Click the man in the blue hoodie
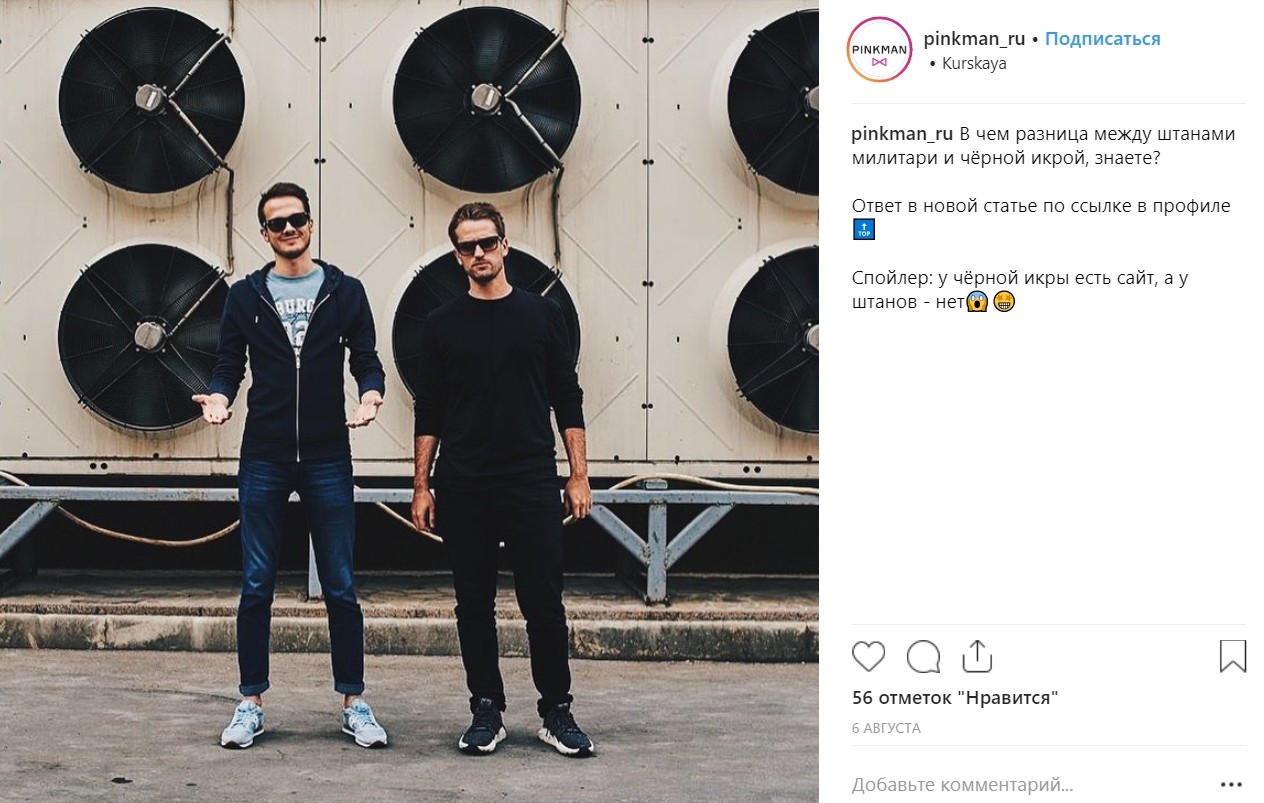Viewport: 1264px width, 803px height. pos(296,460)
